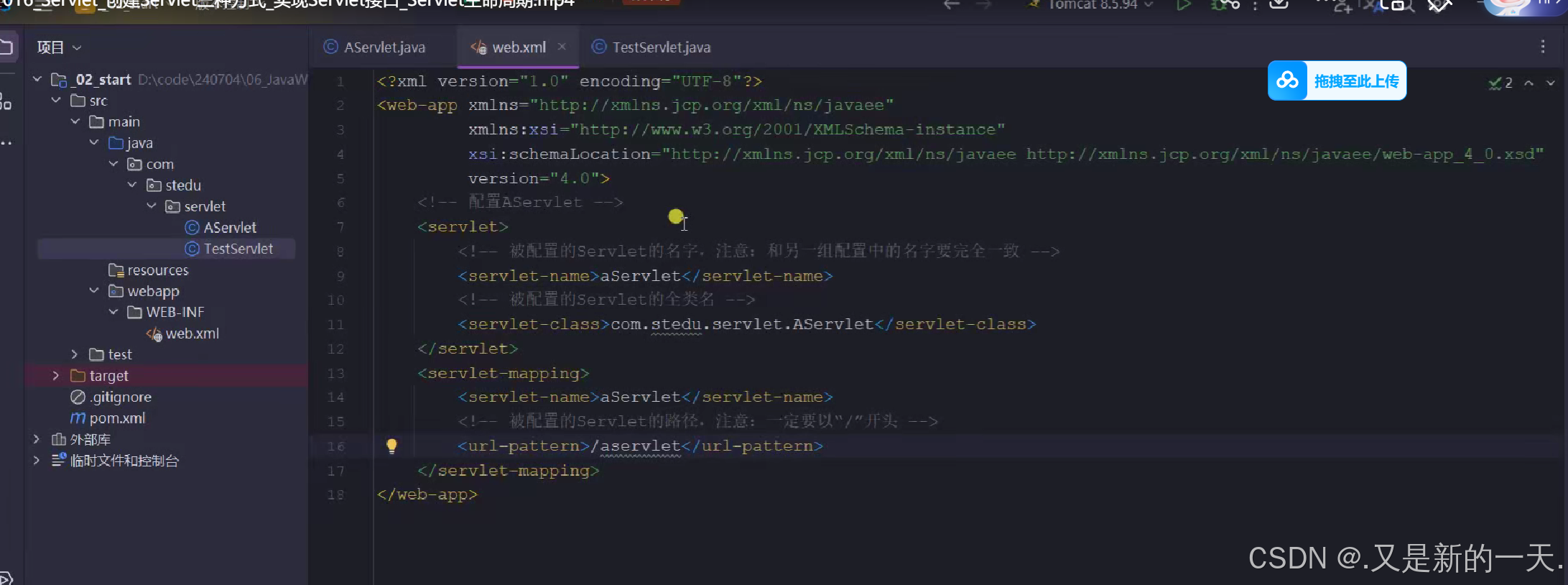The height and width of the screenshot is (585, 1568).
Task: Select web.xml under WEB-INF in tree
Action: coord(192,333)
